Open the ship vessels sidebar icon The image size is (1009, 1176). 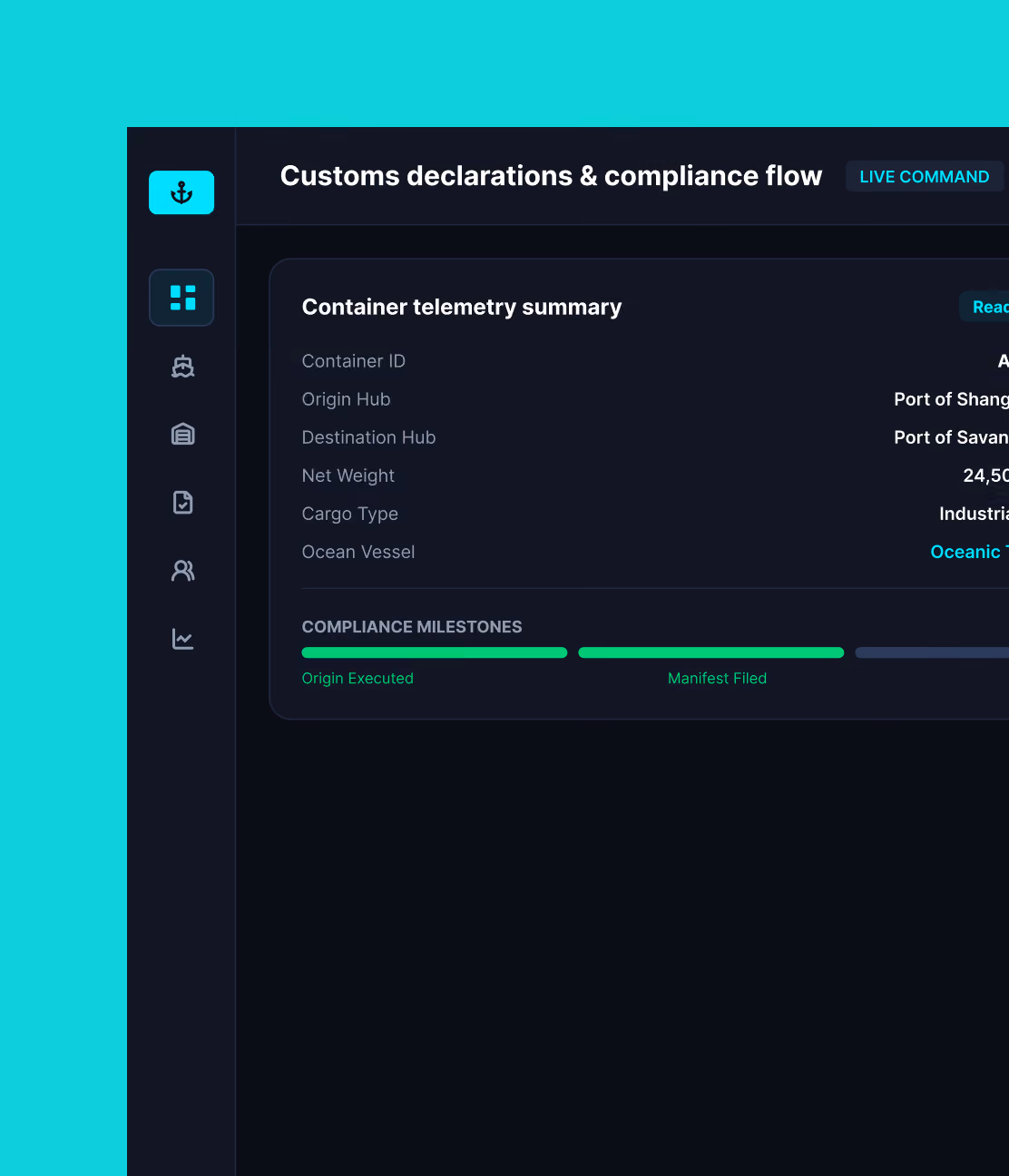tap(182, 366)
